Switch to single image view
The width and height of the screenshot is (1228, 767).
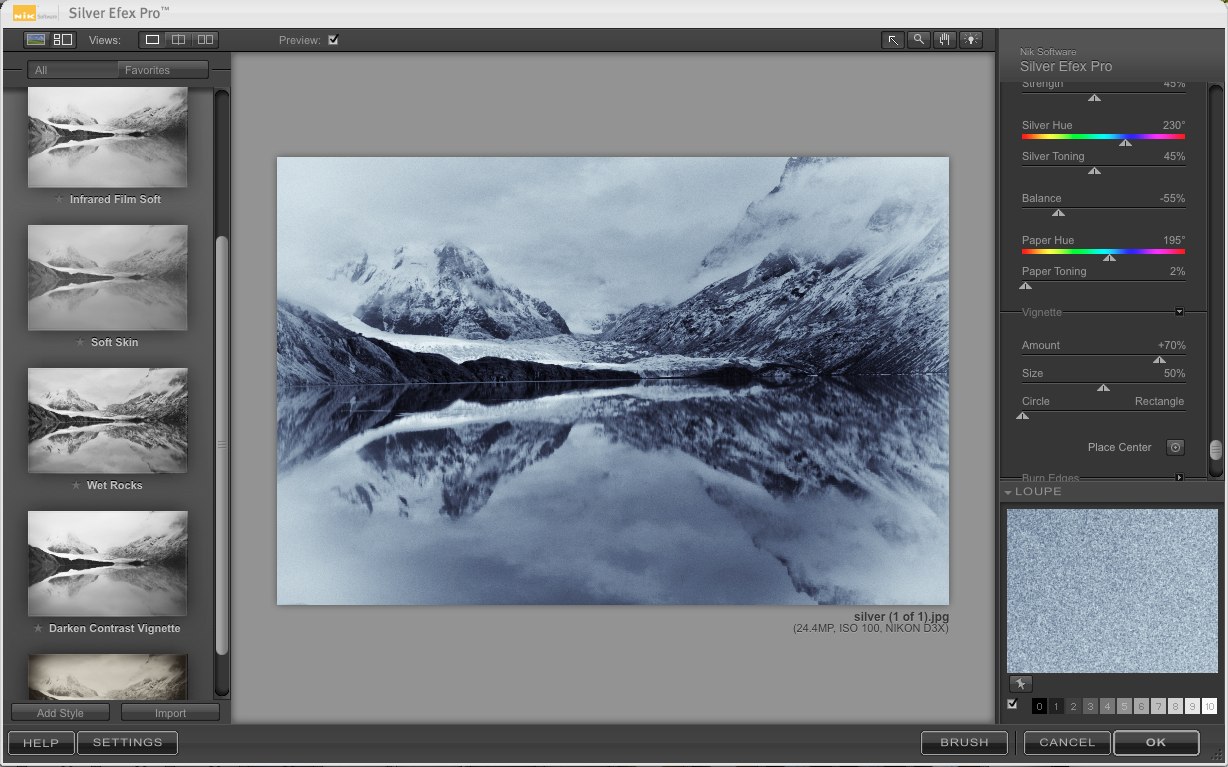pyautogui.click(x=152, y=40)
